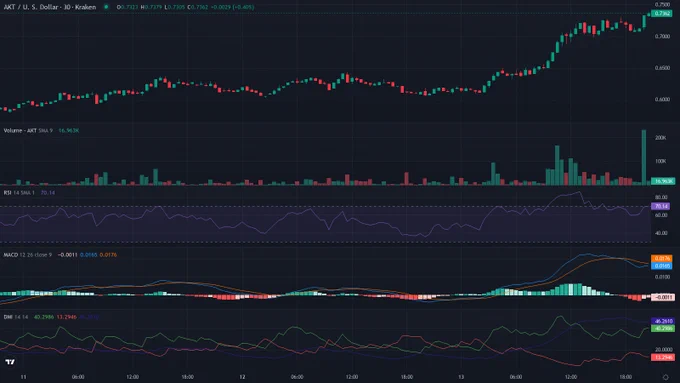Click the price change +0.0029 text

[x=222, y=7]
